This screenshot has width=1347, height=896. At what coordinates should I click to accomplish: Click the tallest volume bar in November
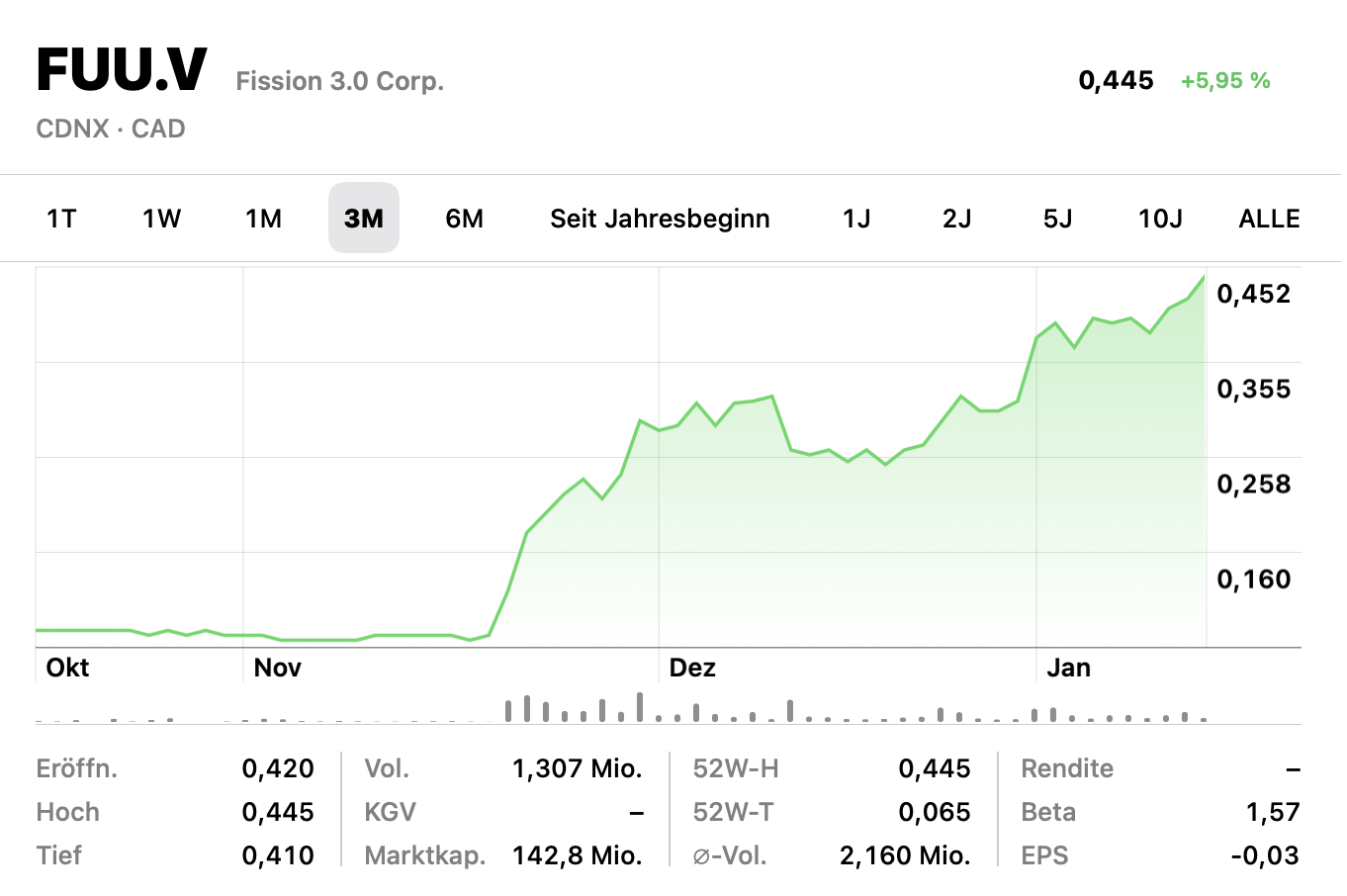640,706
